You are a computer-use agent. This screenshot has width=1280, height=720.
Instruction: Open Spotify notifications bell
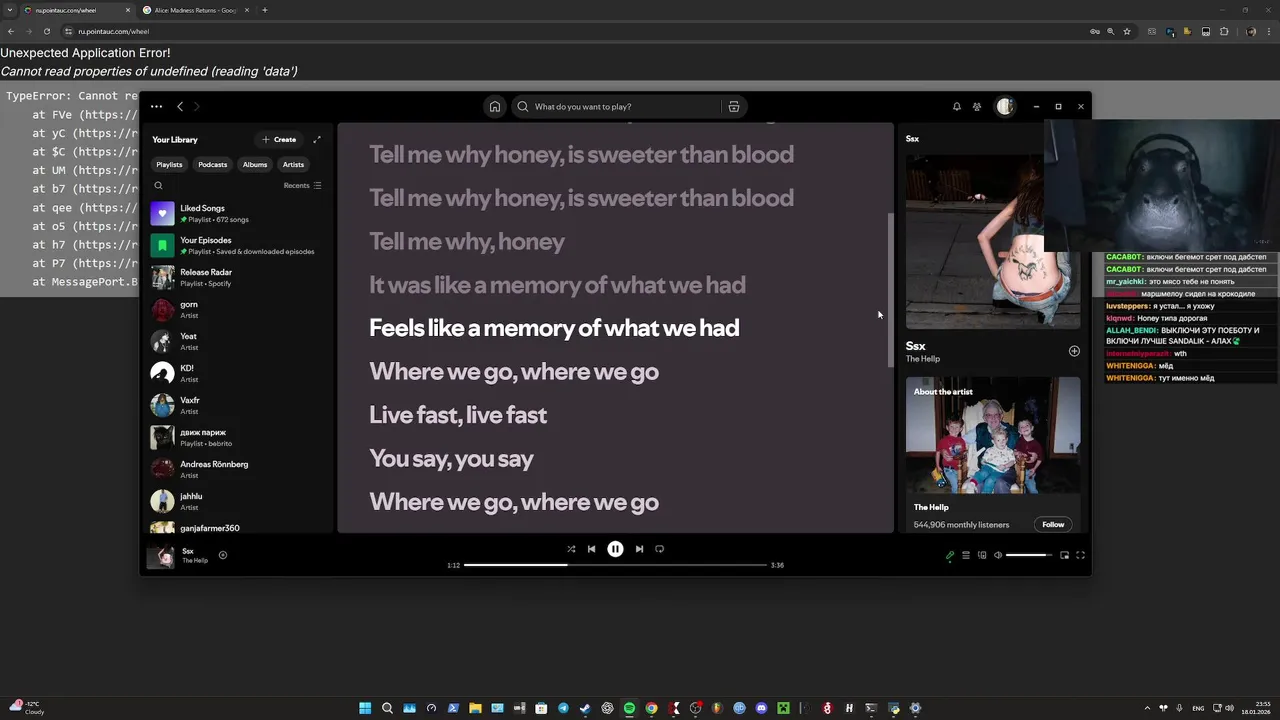click(x=956, y=107)
